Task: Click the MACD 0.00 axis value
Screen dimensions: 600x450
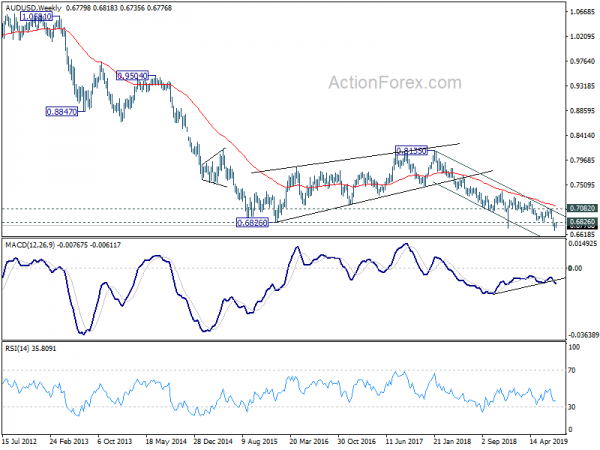Action: (x=575, y=269)
